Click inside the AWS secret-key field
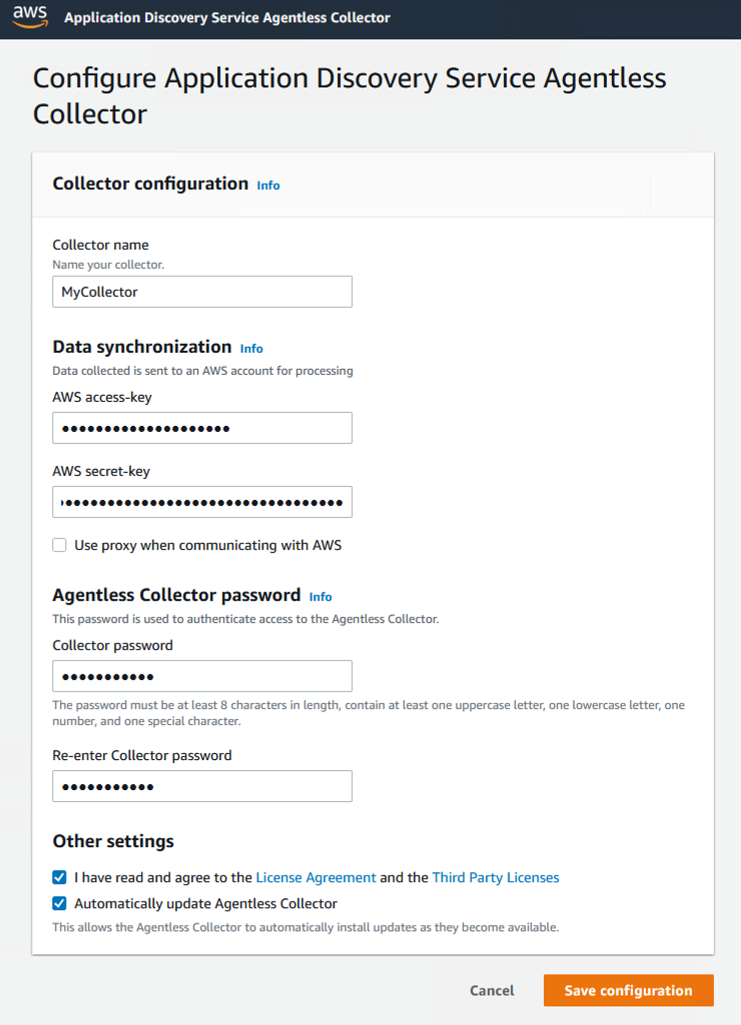Viewport: 741px width, 1025px height. point(202,501)
